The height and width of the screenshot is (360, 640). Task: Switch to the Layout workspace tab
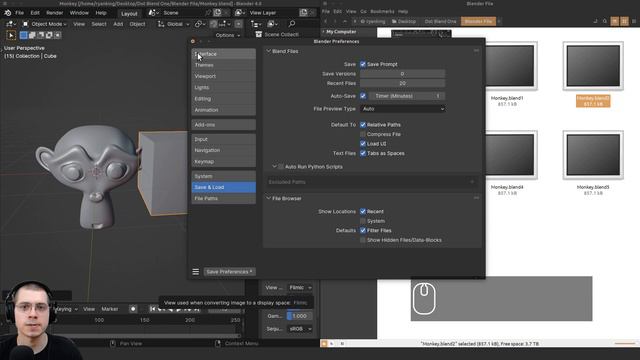point(129,13)
